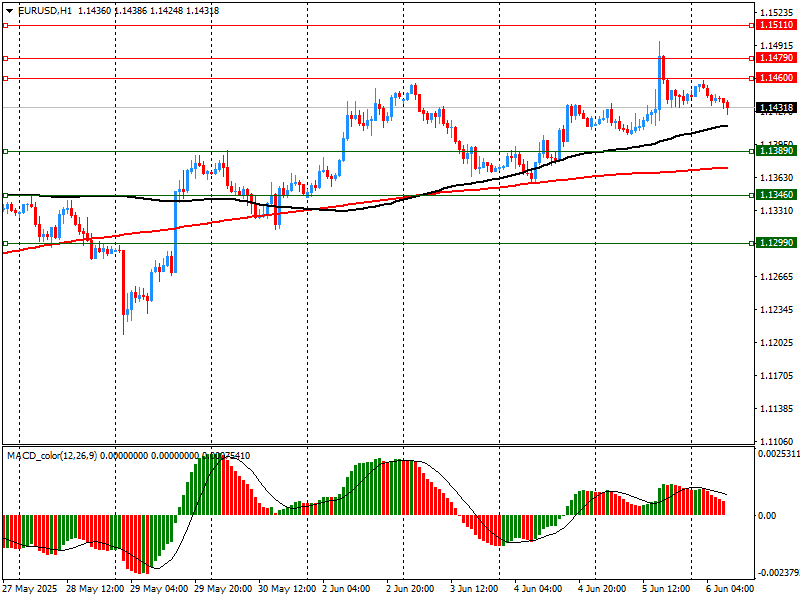
Task: Select the 1.12990 price level tag
Action: [x=776, y=243]
